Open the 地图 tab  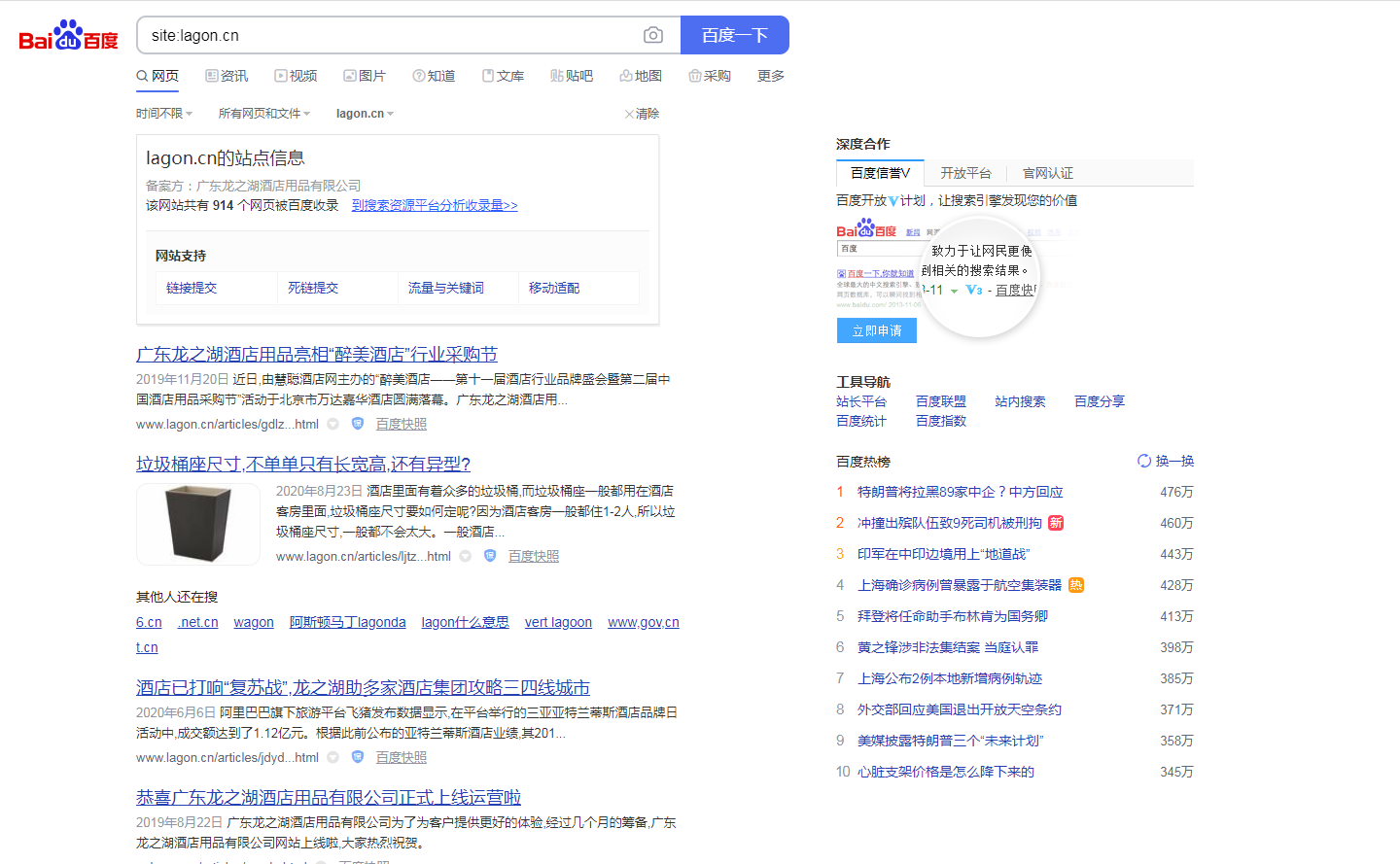click(x=641, y=76)
